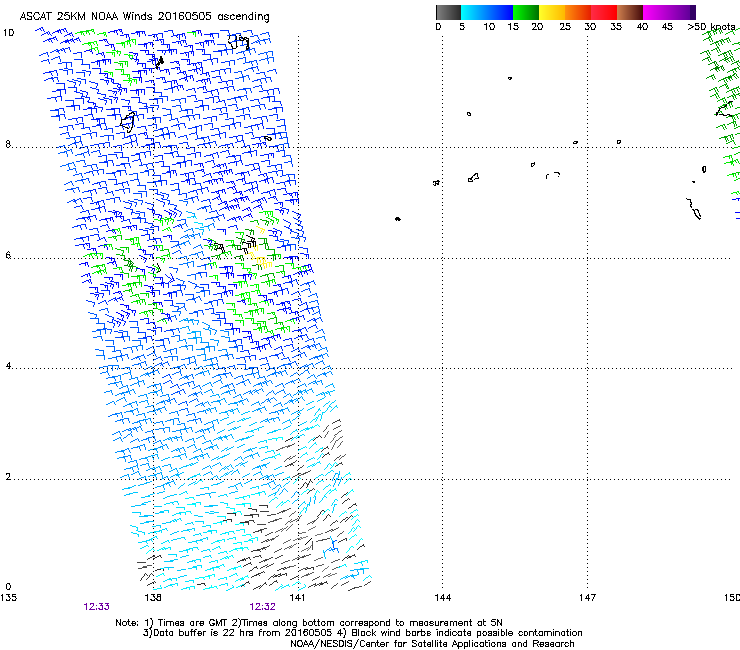This screenshot has width=740, height=650.
Task: Click the purple "12:33" time label
Action: pyautogui.click(x=96, y=607)
